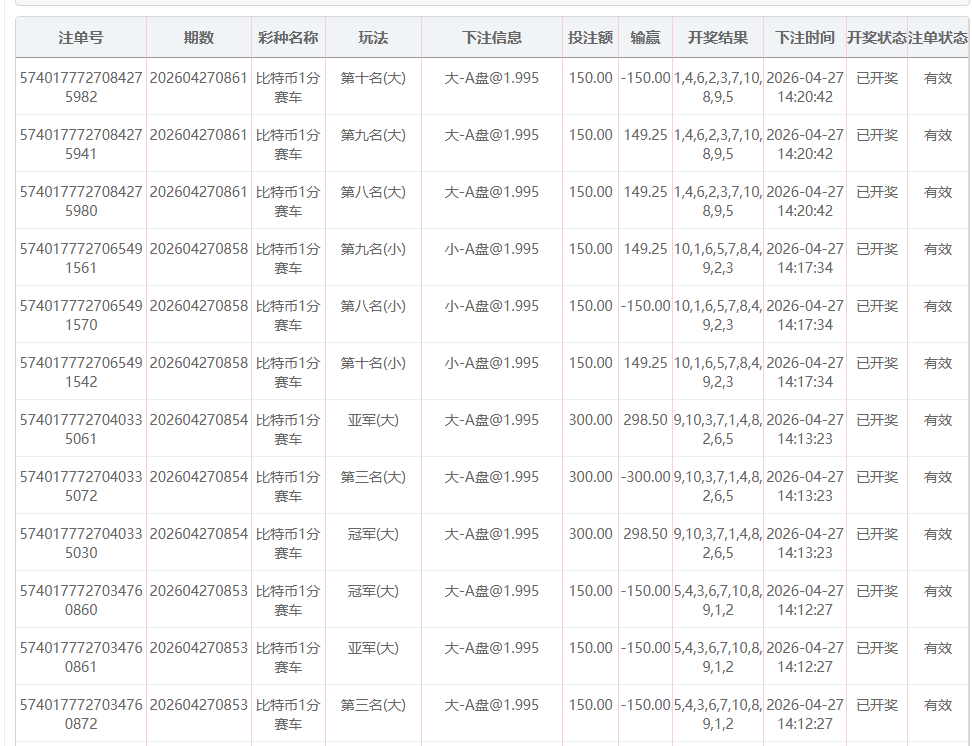Image resolution: width=972 pixels, height=746 pixels.
Task: Click the 开奖状态 column header
Action: [x=876, y=38]
